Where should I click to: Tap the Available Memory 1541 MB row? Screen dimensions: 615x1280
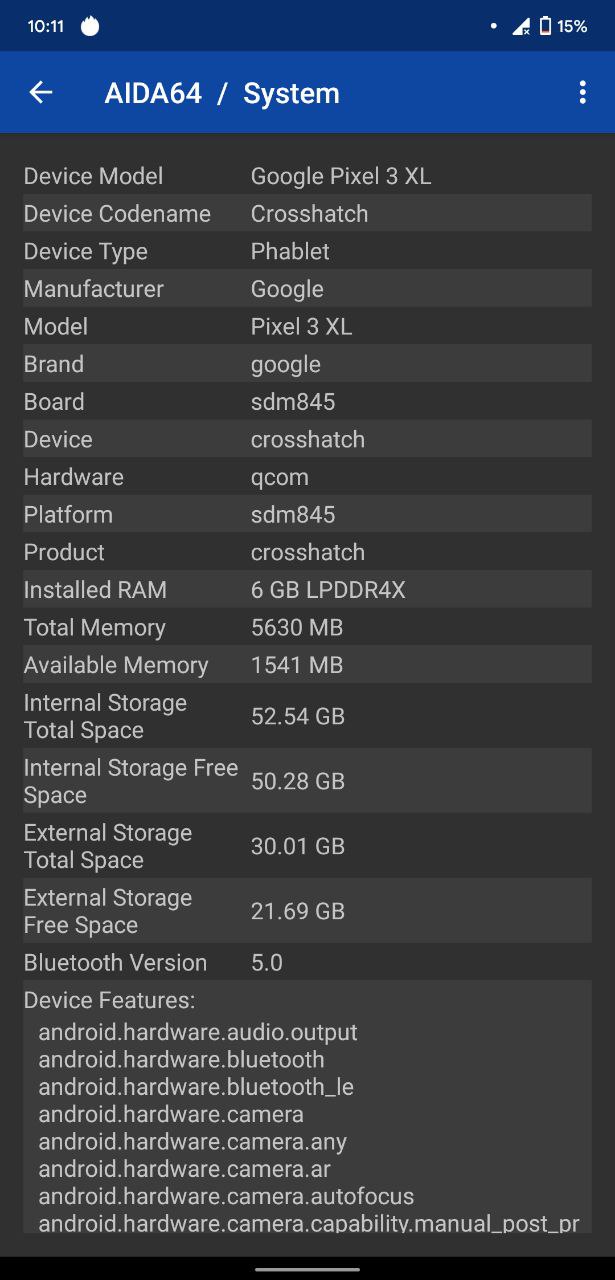(x=307, y=665)
